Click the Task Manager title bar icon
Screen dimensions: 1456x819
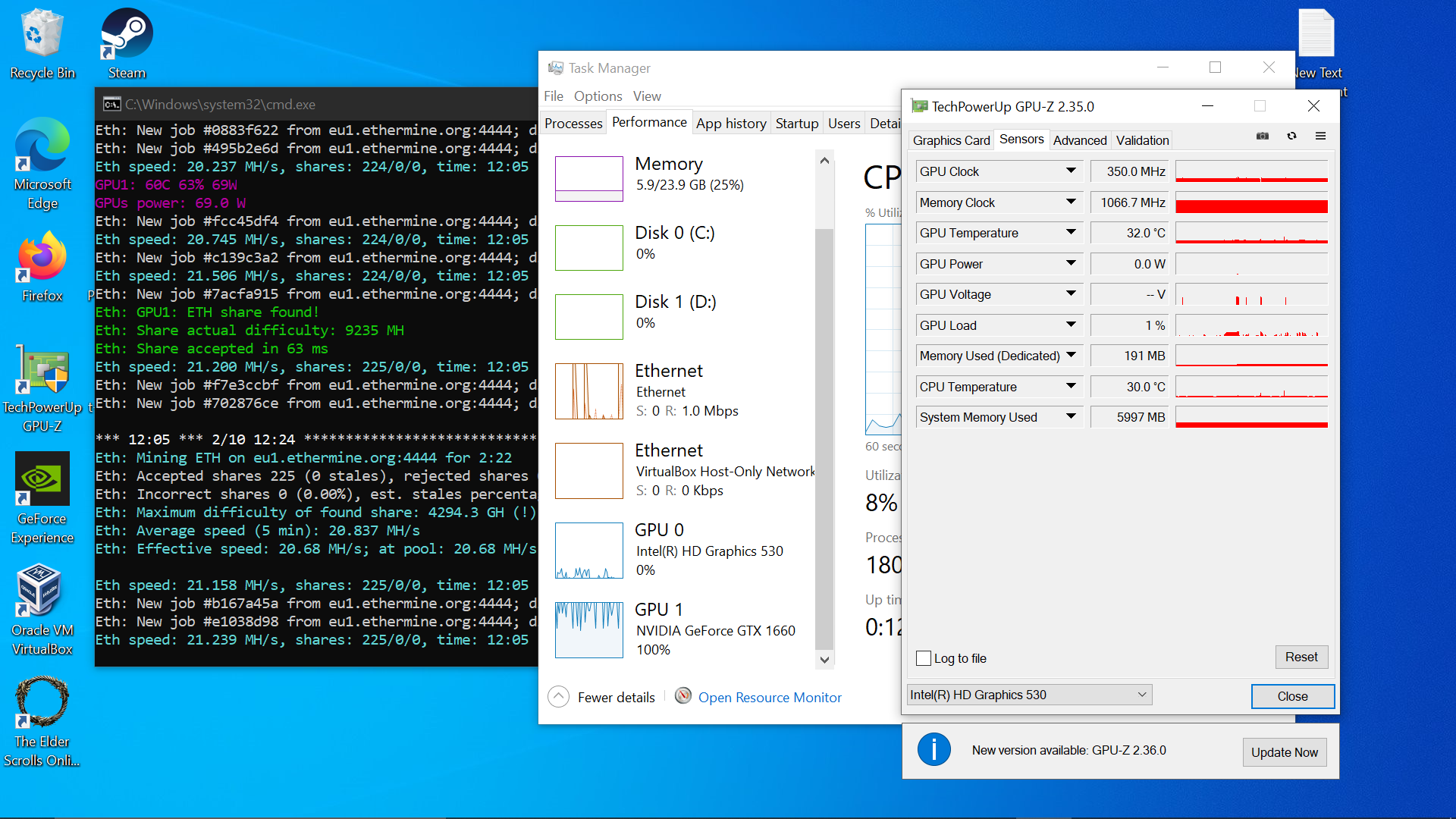[556, 68]
